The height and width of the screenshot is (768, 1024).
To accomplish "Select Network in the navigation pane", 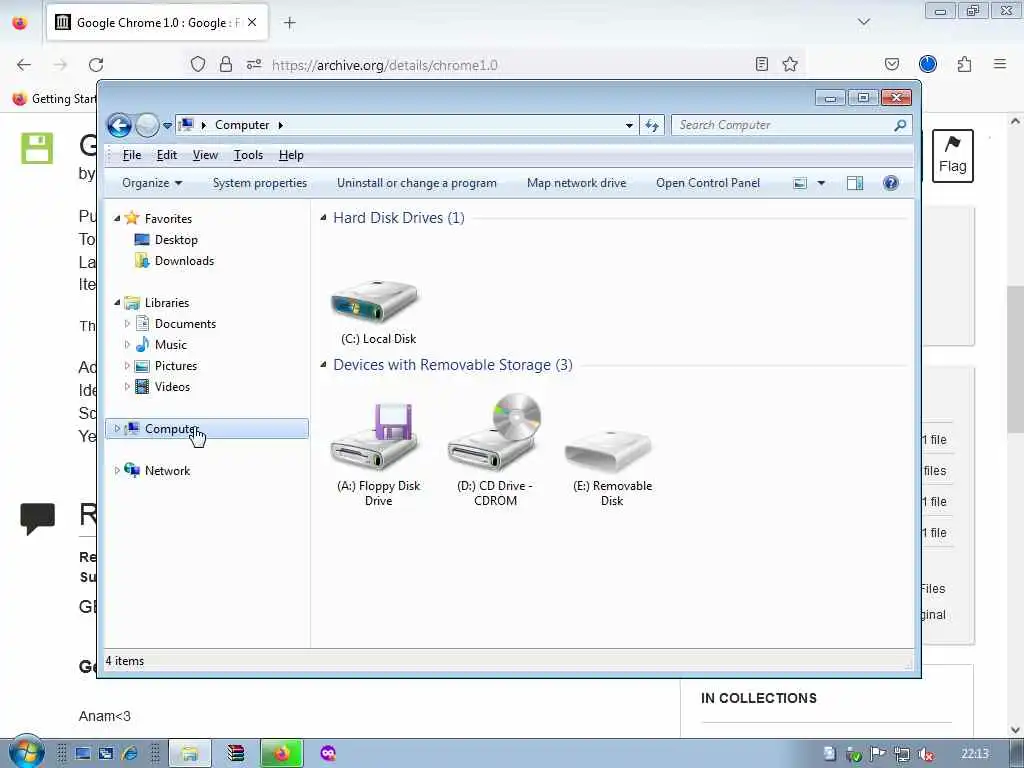I will point(167,470).
